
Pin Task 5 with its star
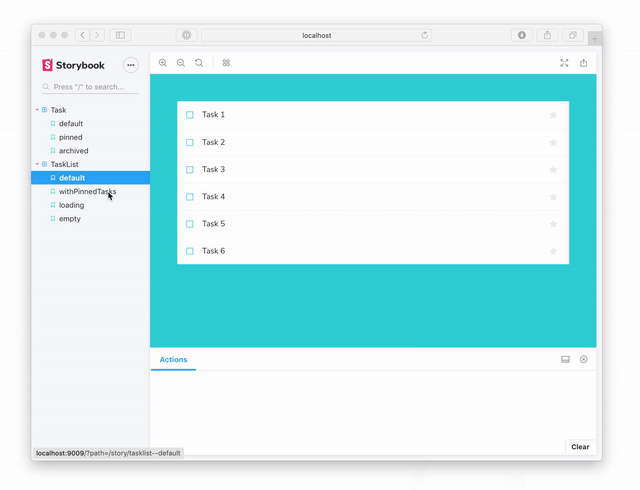(553, 224)
